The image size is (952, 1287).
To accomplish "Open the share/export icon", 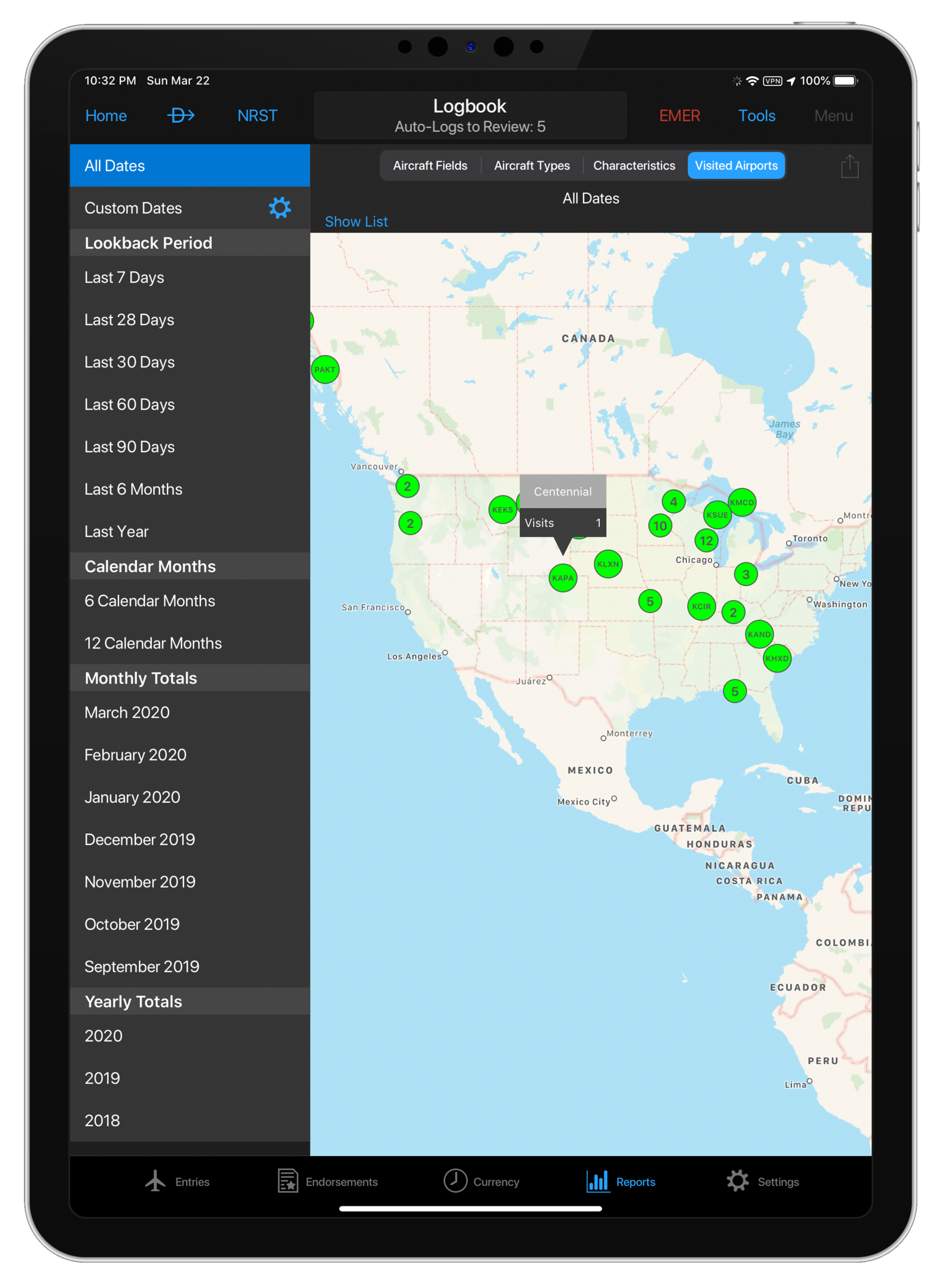I will [x=849, y=167].
